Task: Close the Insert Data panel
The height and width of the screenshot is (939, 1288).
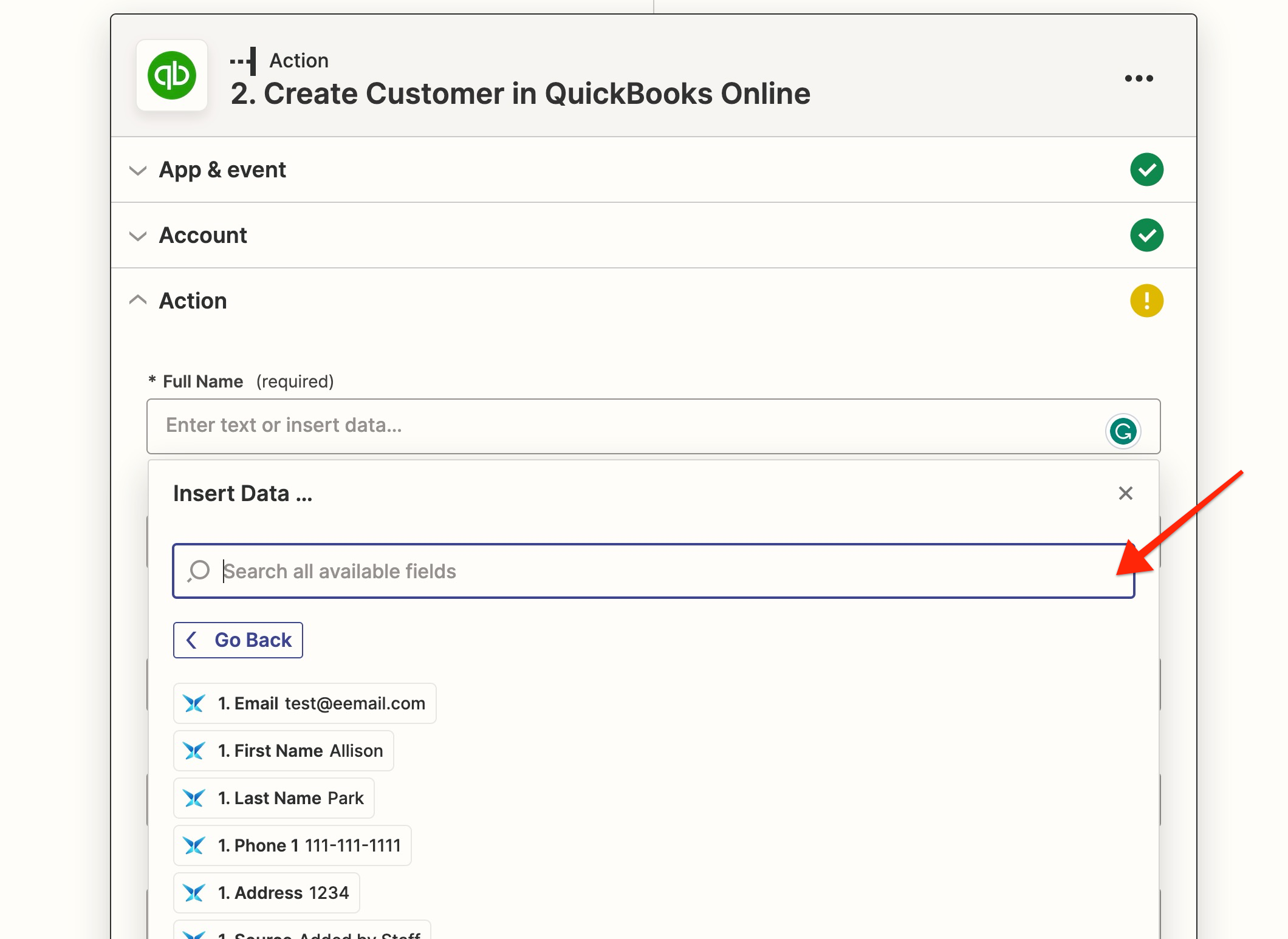Action: [x=1125, y=493]
